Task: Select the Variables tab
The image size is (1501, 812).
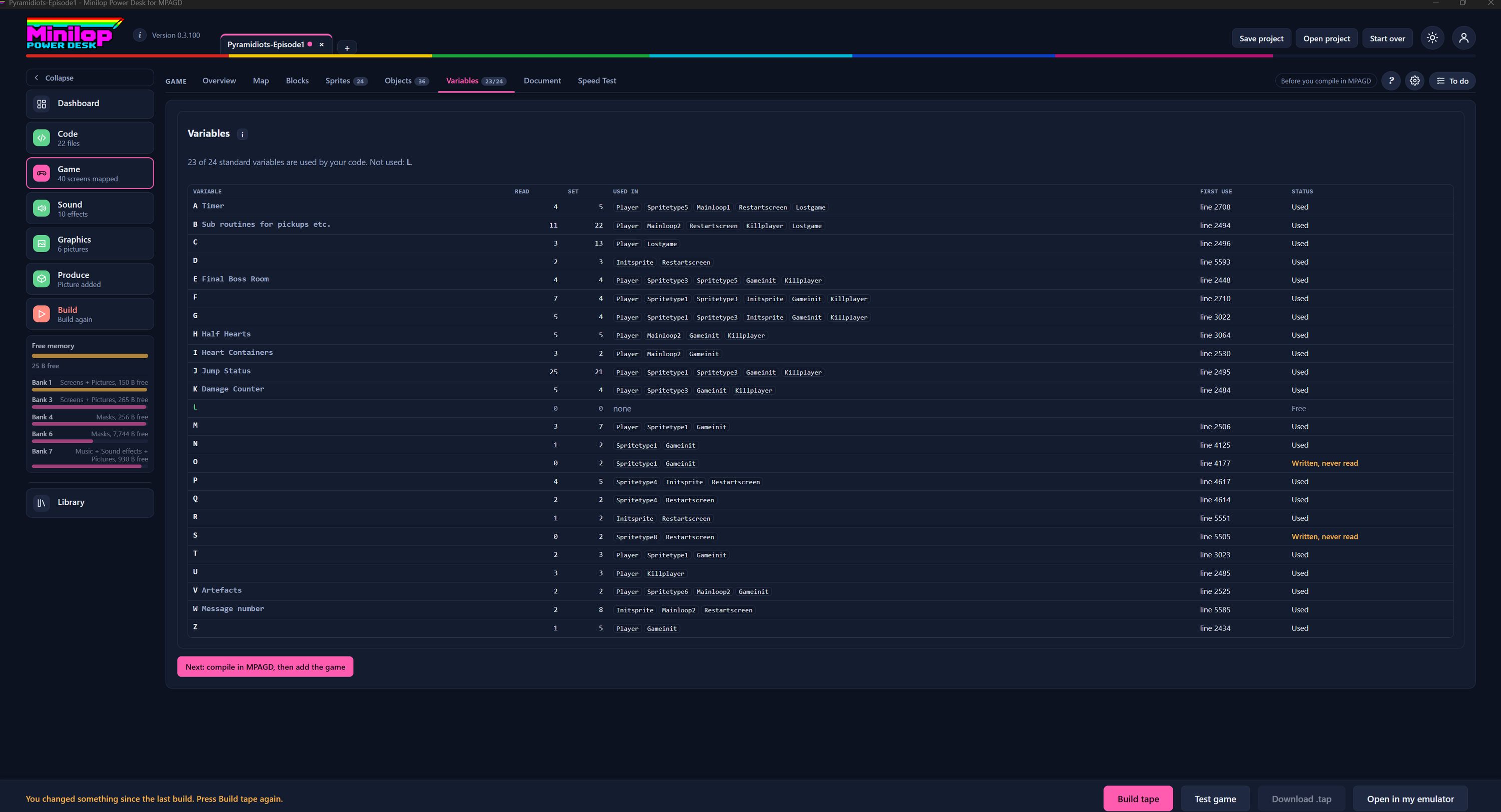Action: [476, 81]
